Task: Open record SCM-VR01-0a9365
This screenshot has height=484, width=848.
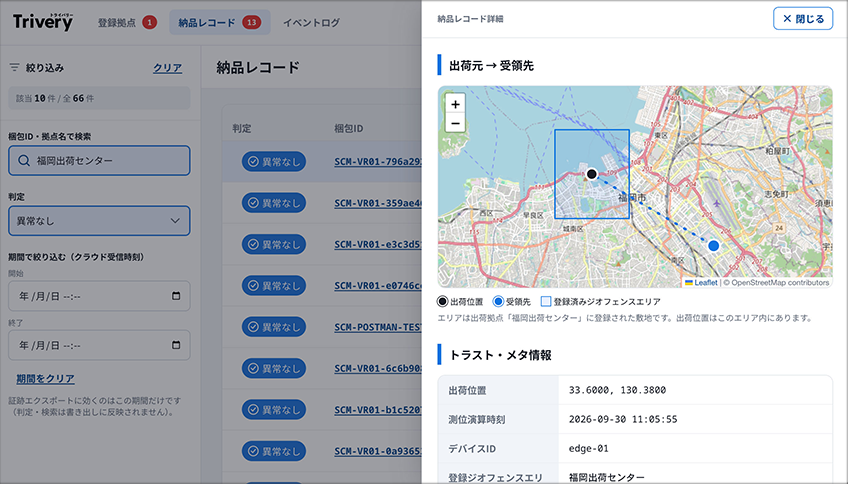Action: (377, 451)
